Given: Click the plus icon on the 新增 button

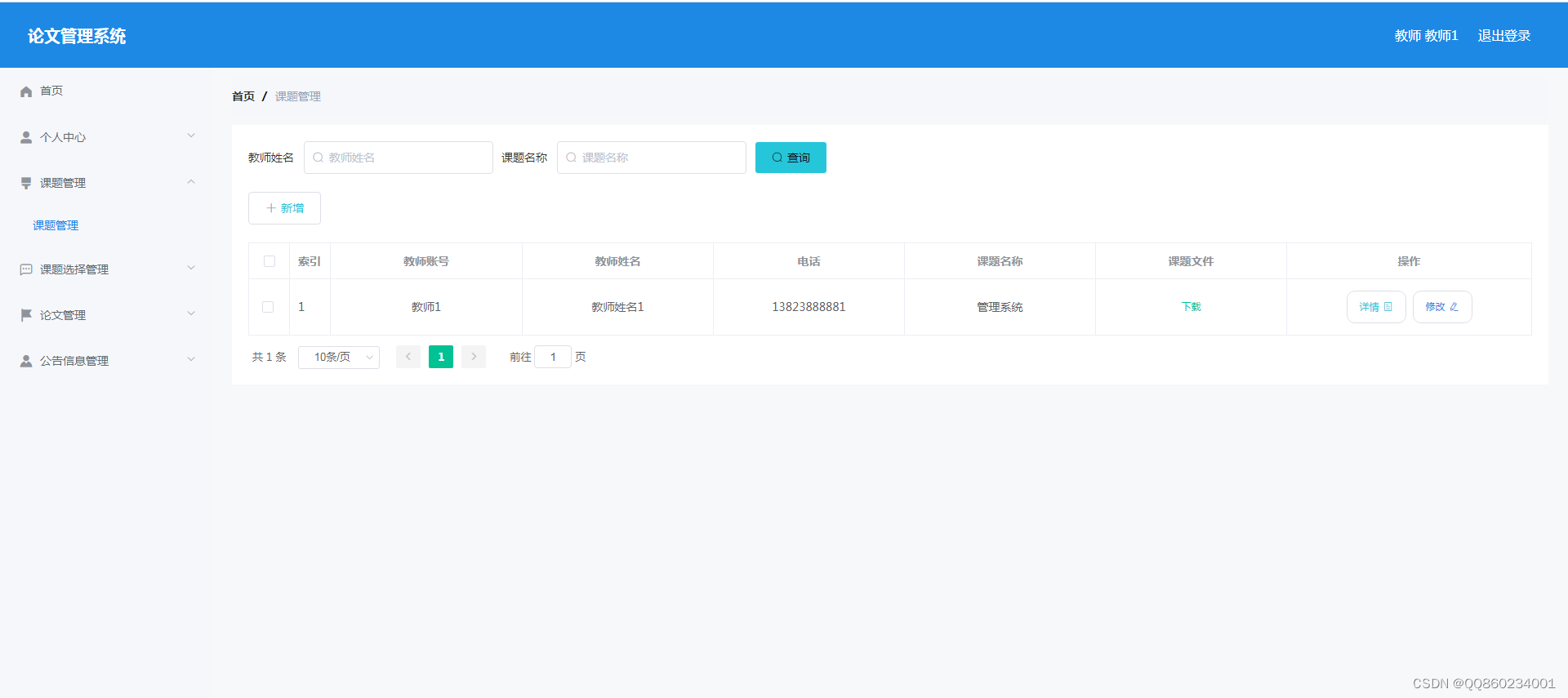Looking at the screenshot, I should tap(271, 208).
